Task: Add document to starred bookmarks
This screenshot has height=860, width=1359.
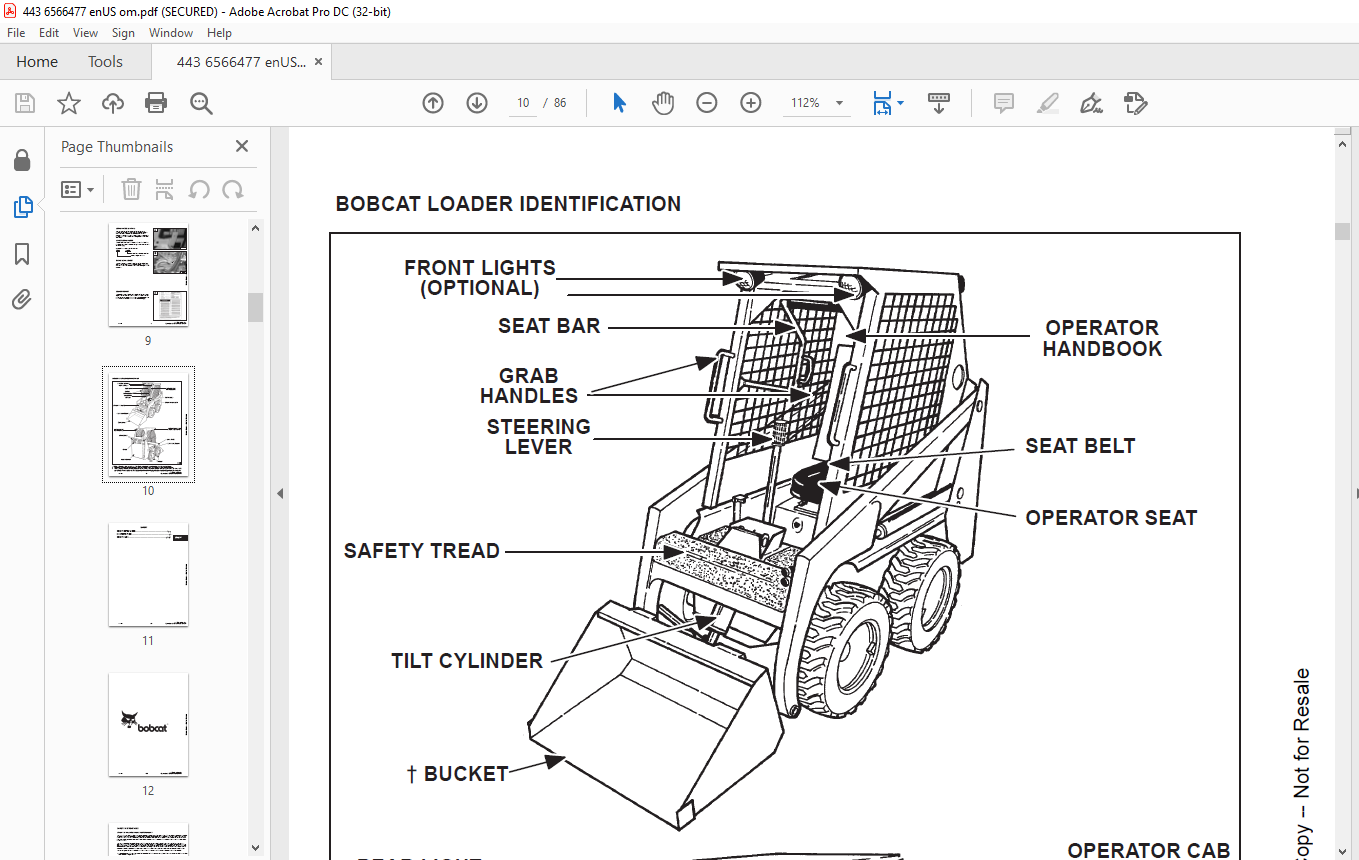Action: 68,103
